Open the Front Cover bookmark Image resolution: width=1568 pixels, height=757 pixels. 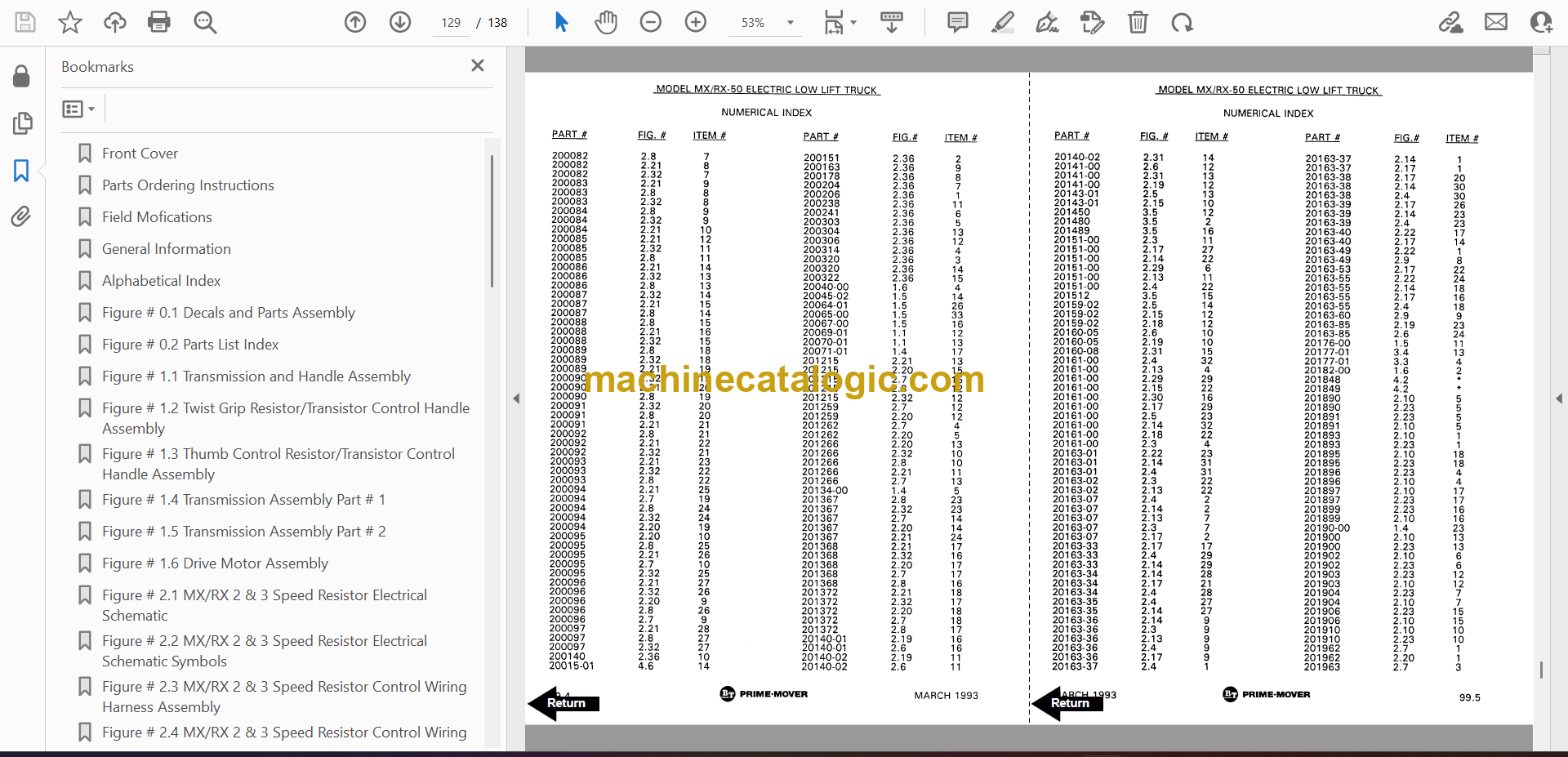140,154
